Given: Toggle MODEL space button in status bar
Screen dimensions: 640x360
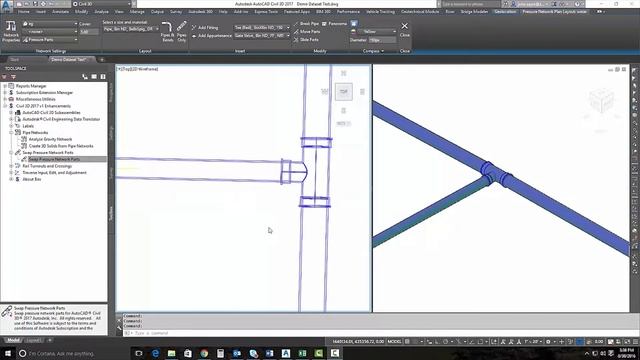Looking at the screenshot, I should pyautogui.click(x=394, y=342).
